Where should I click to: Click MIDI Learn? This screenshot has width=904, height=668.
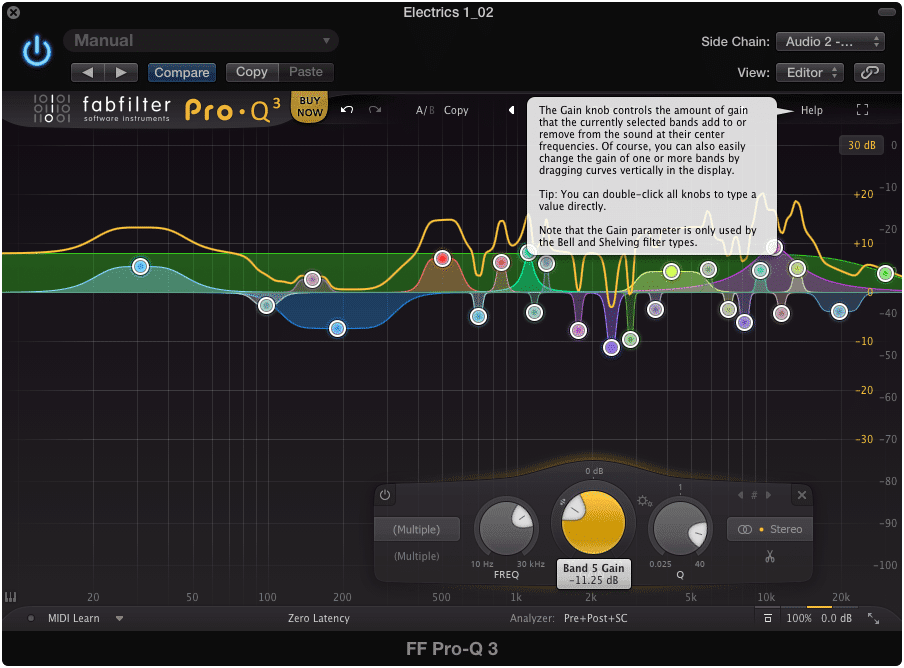point(74,618)
